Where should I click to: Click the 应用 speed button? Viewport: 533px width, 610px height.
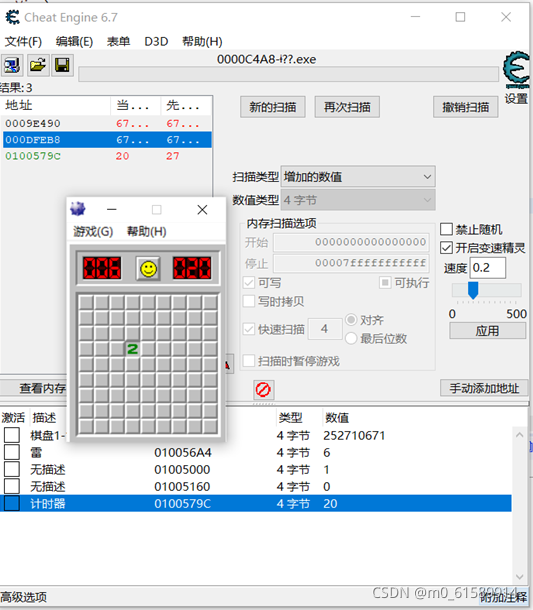tap(487, 331)
